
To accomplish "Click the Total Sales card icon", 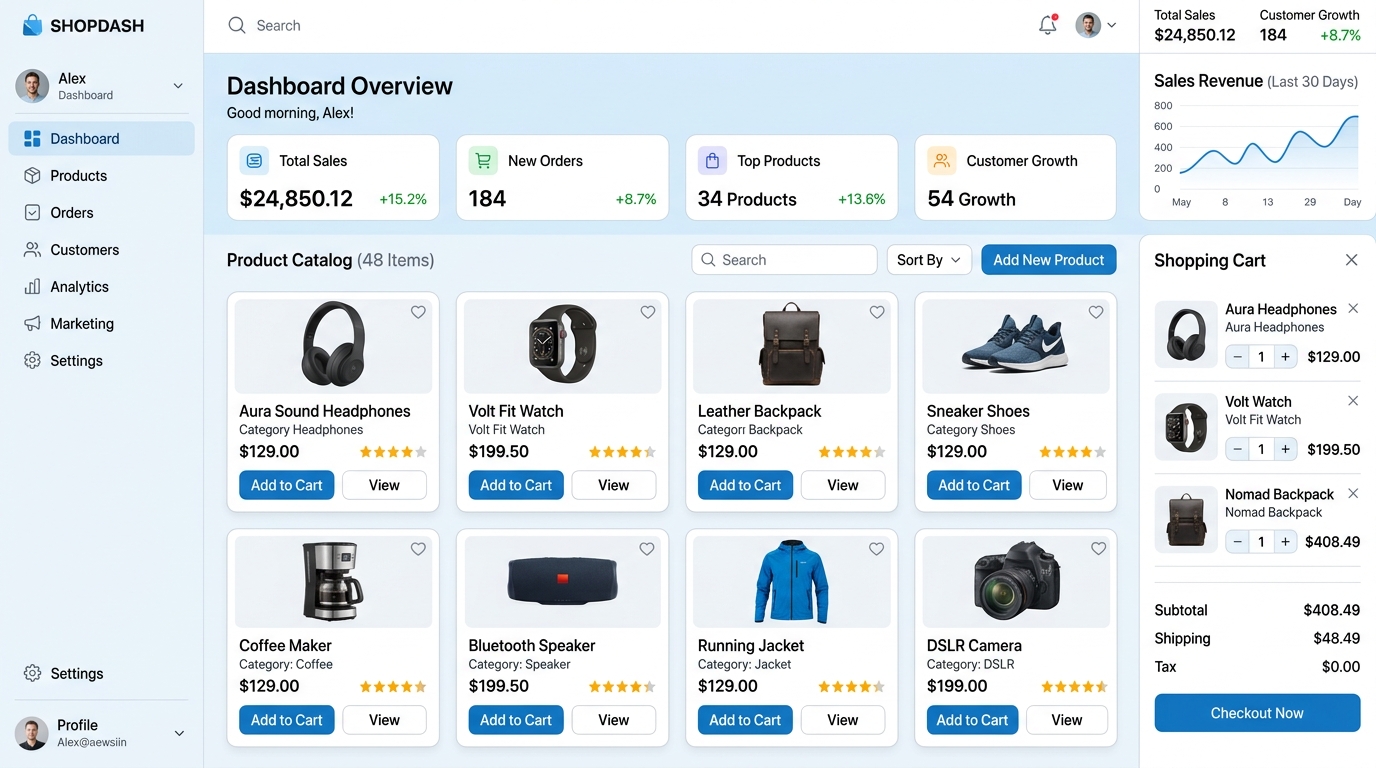I will (x=254, y=160).
